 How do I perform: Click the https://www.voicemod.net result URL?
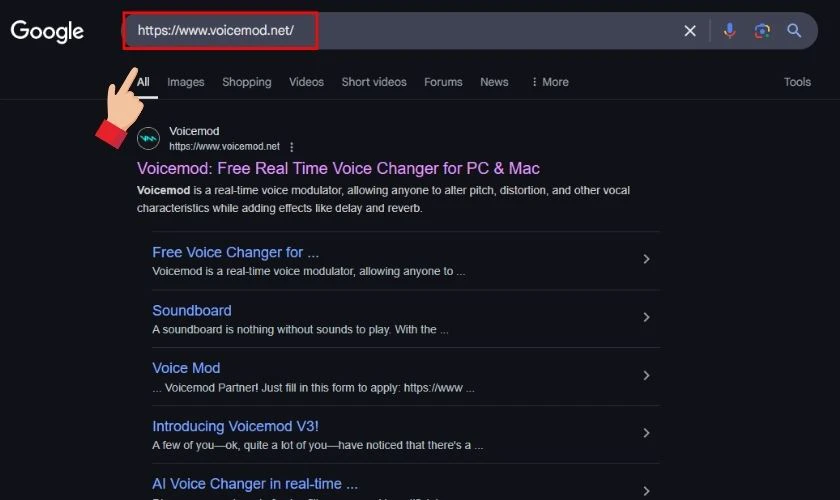[224, 146]
